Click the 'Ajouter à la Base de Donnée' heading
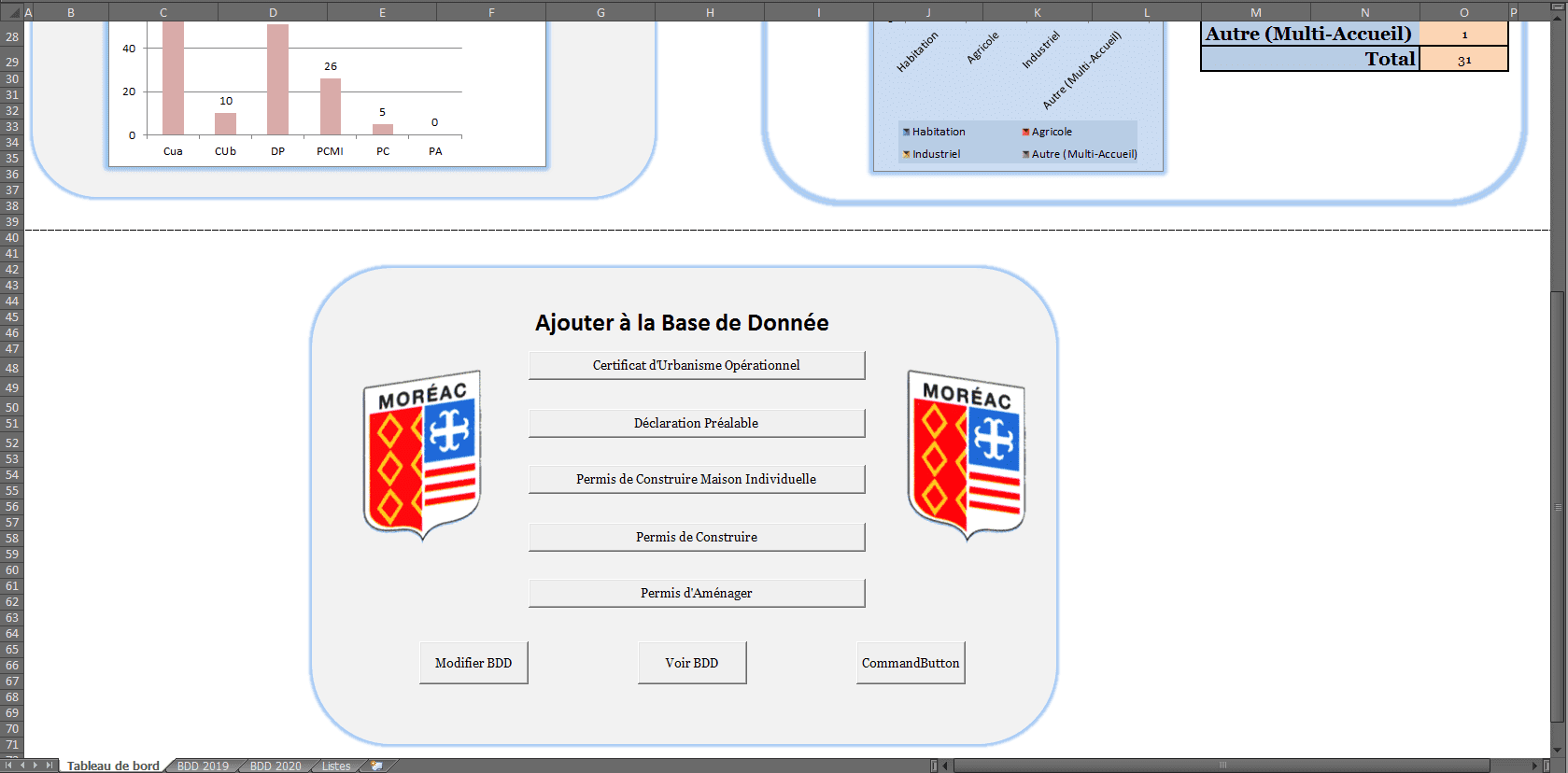 pyautogui.click(x=682, y=323)
